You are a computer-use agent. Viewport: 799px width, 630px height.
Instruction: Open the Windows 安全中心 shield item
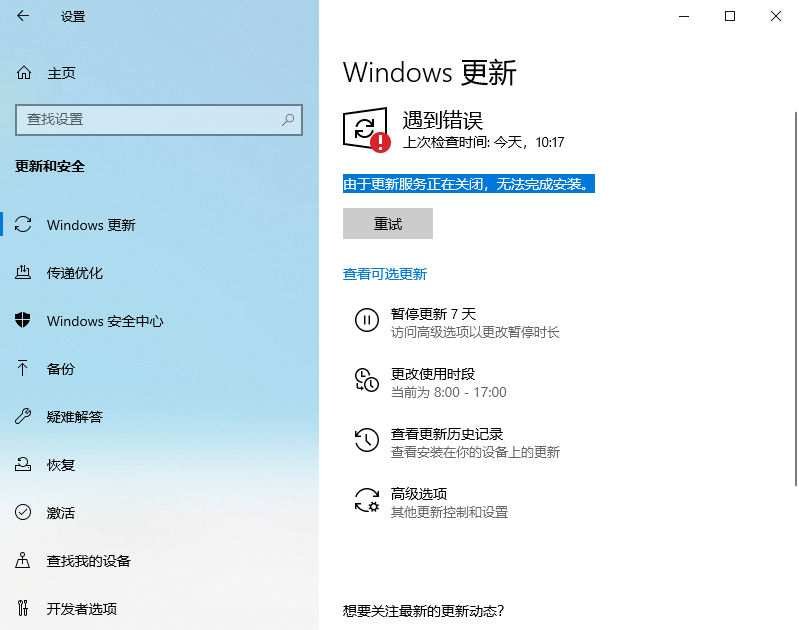pyautogui.click(x=105, y=321)
